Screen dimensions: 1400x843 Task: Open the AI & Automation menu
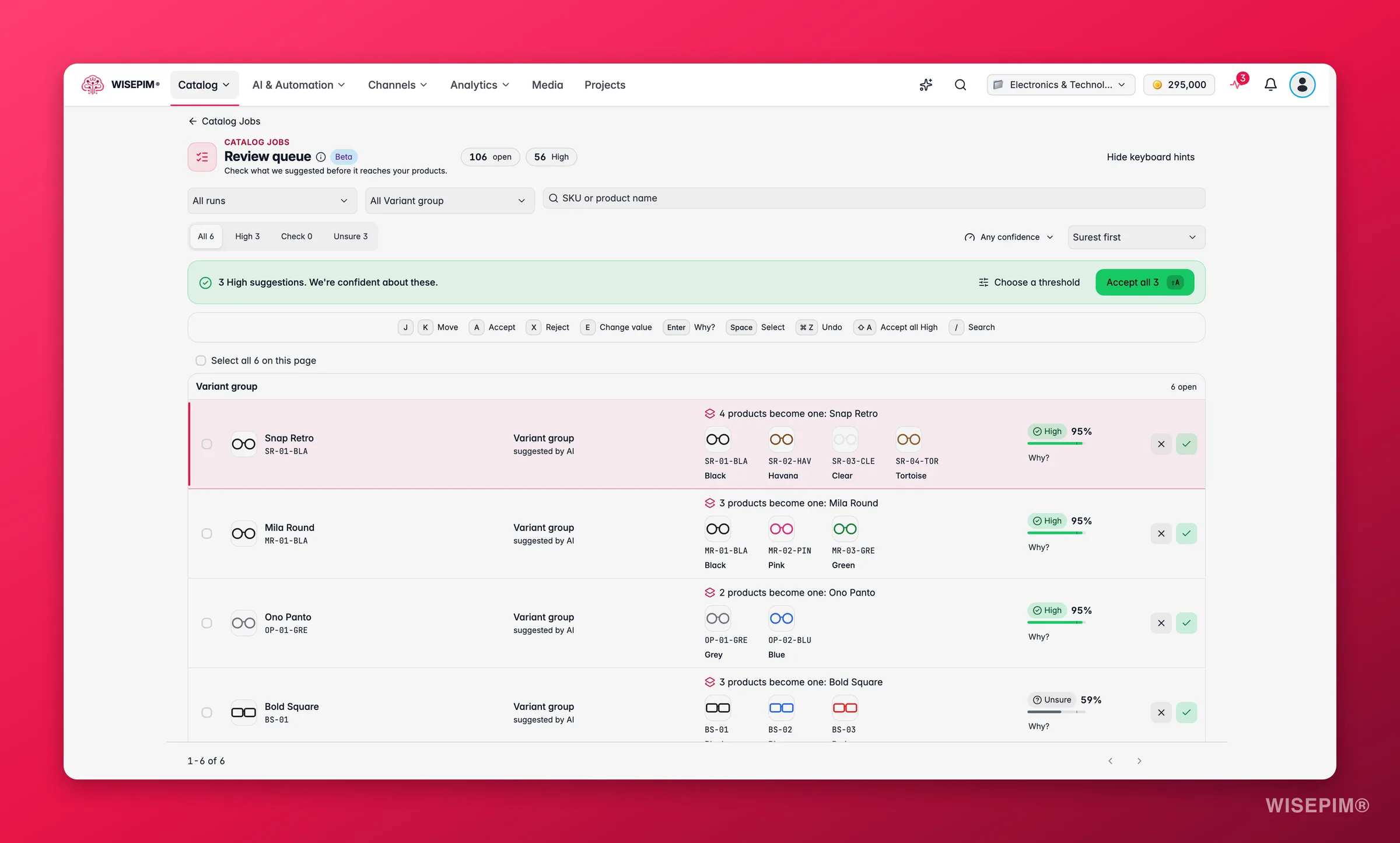click(x=298, y=85)
